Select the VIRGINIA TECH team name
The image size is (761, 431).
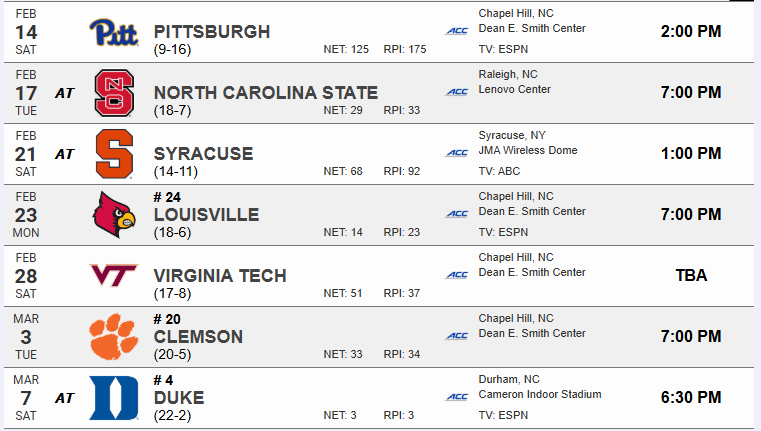click(220, 276)
